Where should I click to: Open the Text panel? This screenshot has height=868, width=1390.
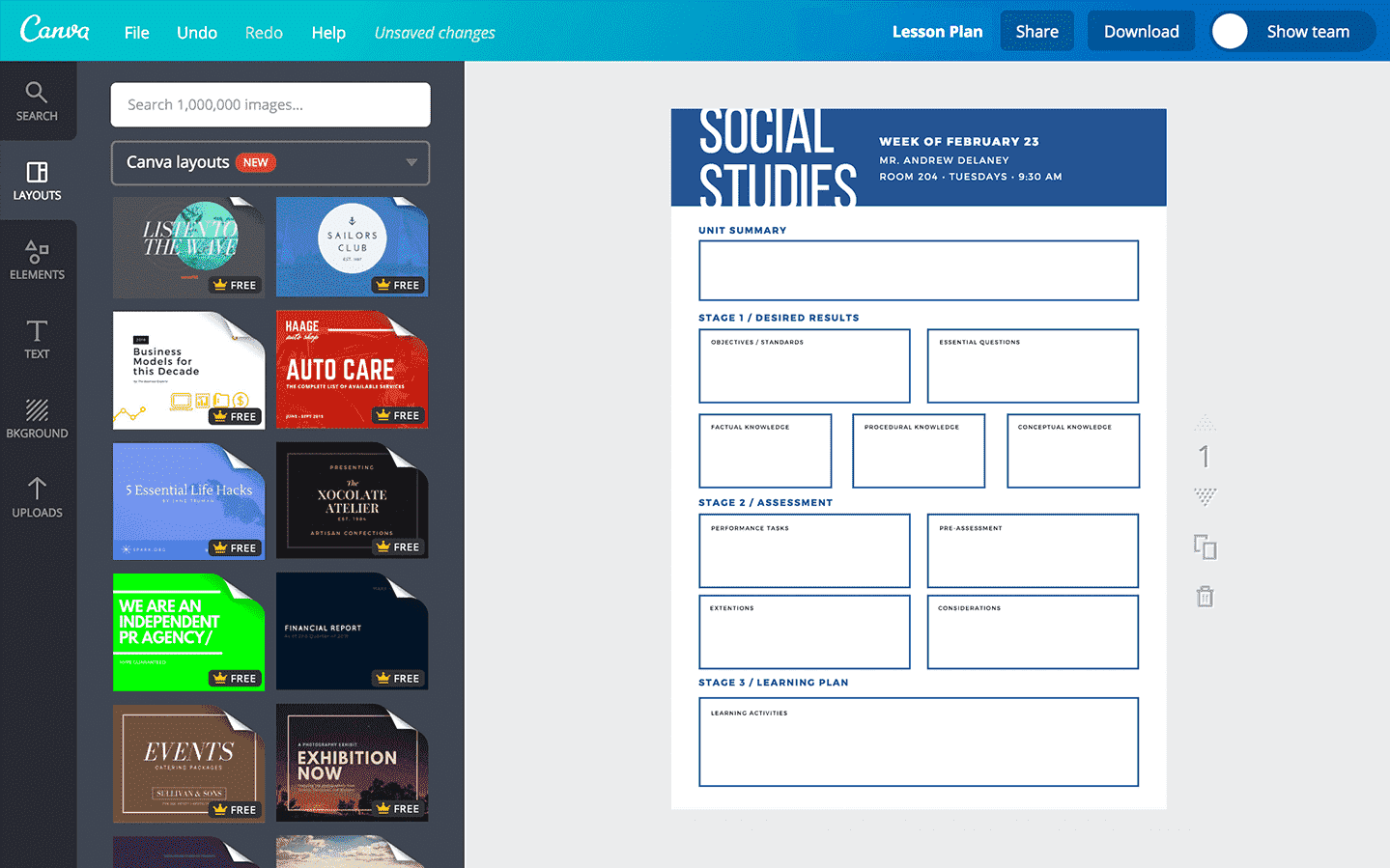pos(38,339)
